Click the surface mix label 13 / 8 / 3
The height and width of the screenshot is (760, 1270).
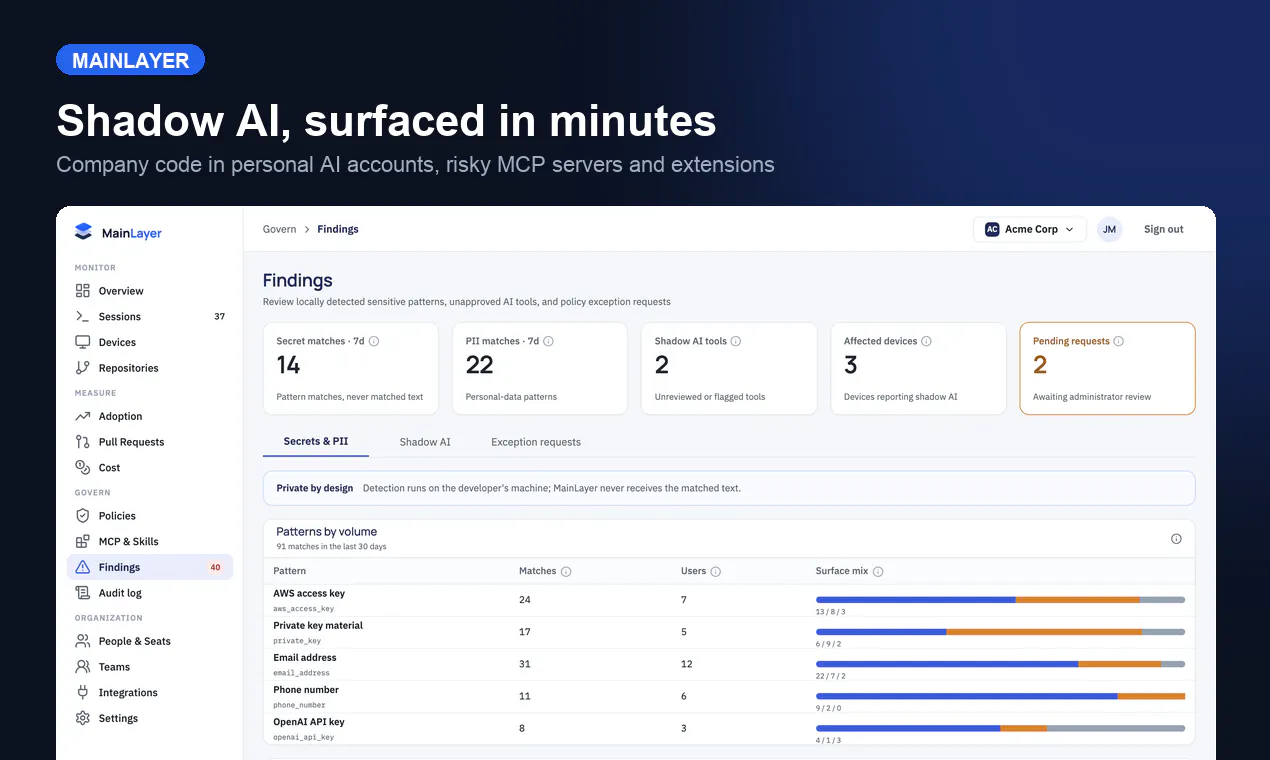pos(830,611)
